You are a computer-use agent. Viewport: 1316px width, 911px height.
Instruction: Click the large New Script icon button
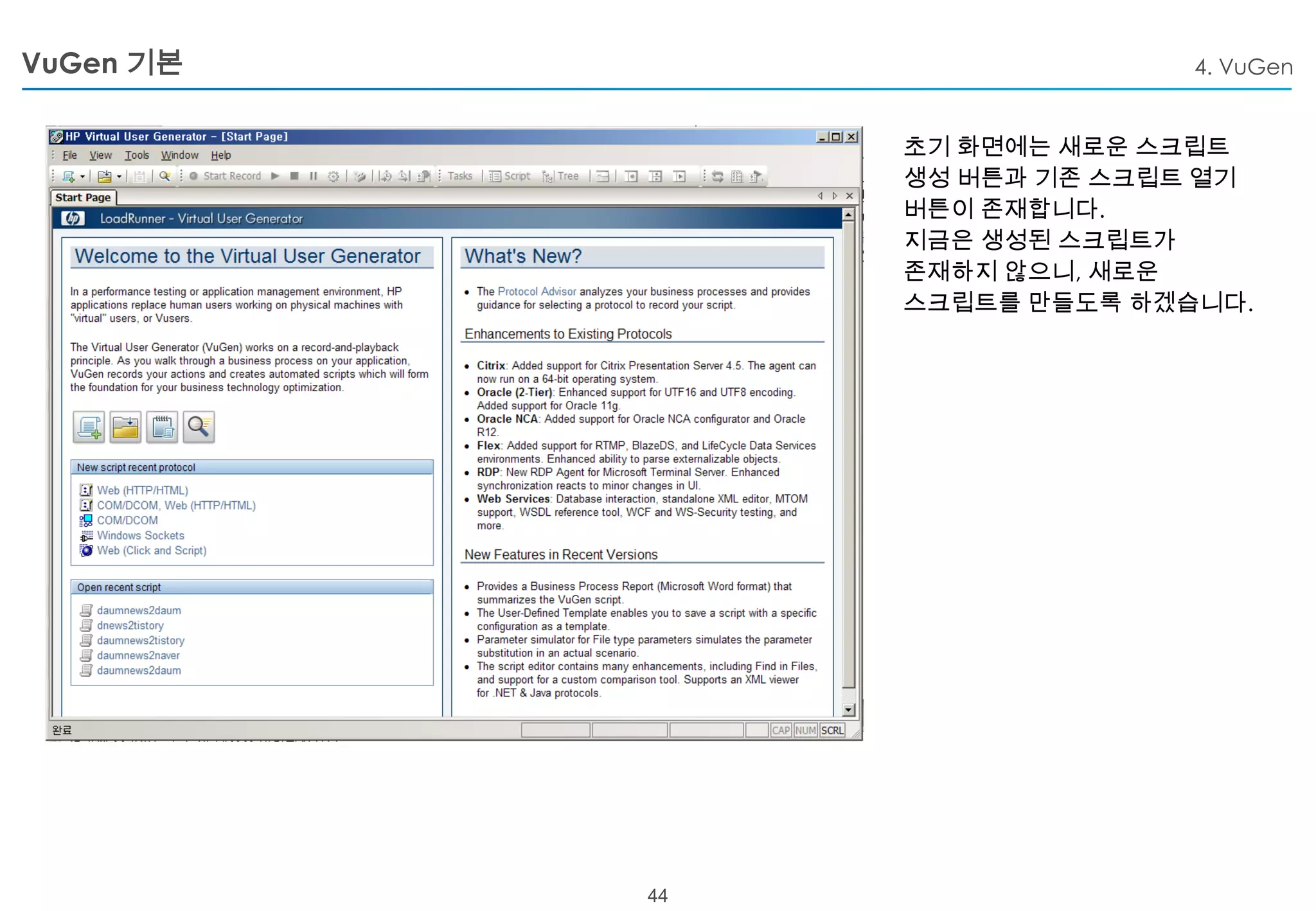click(x=89, y=427)
